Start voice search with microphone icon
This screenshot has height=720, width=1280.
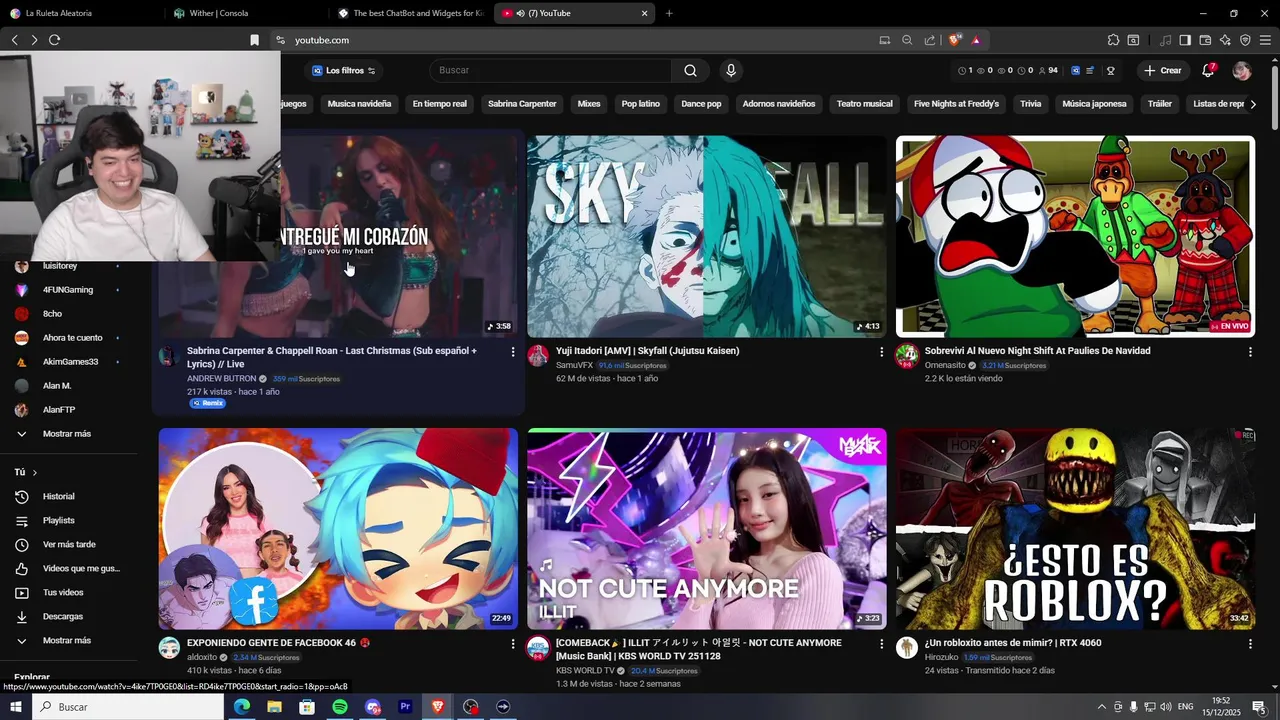coord(731,70)
